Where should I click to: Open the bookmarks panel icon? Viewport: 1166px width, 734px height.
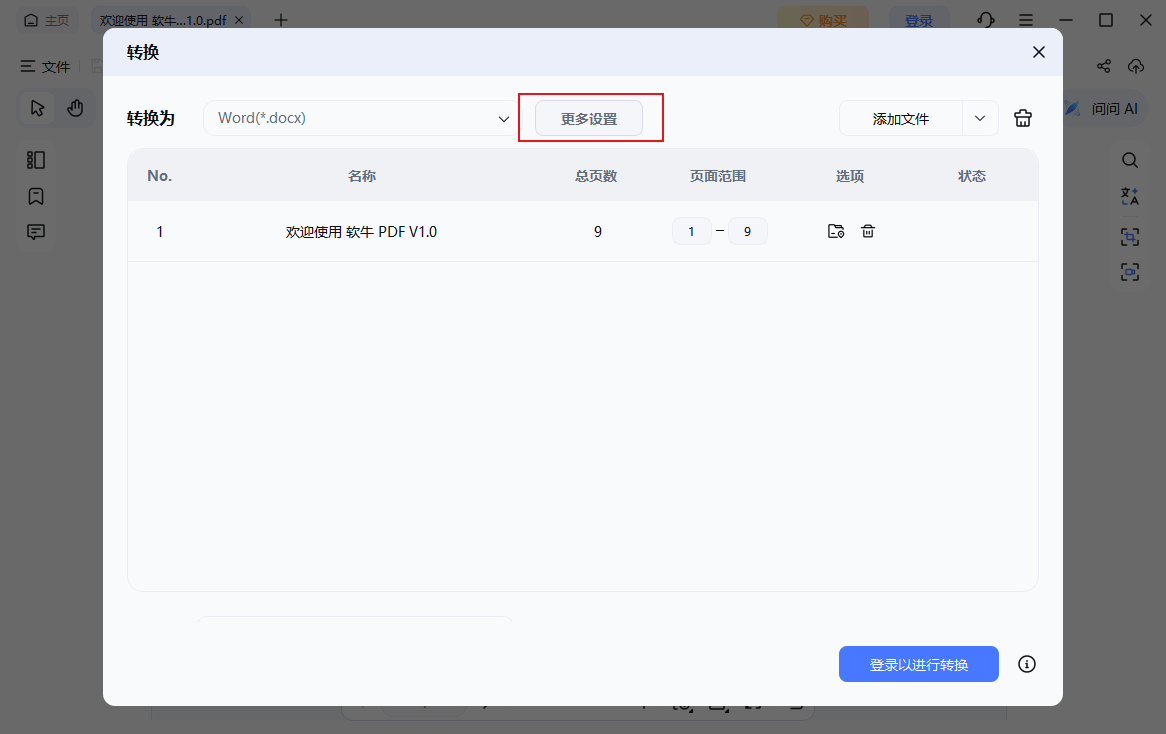coord(36,196)
